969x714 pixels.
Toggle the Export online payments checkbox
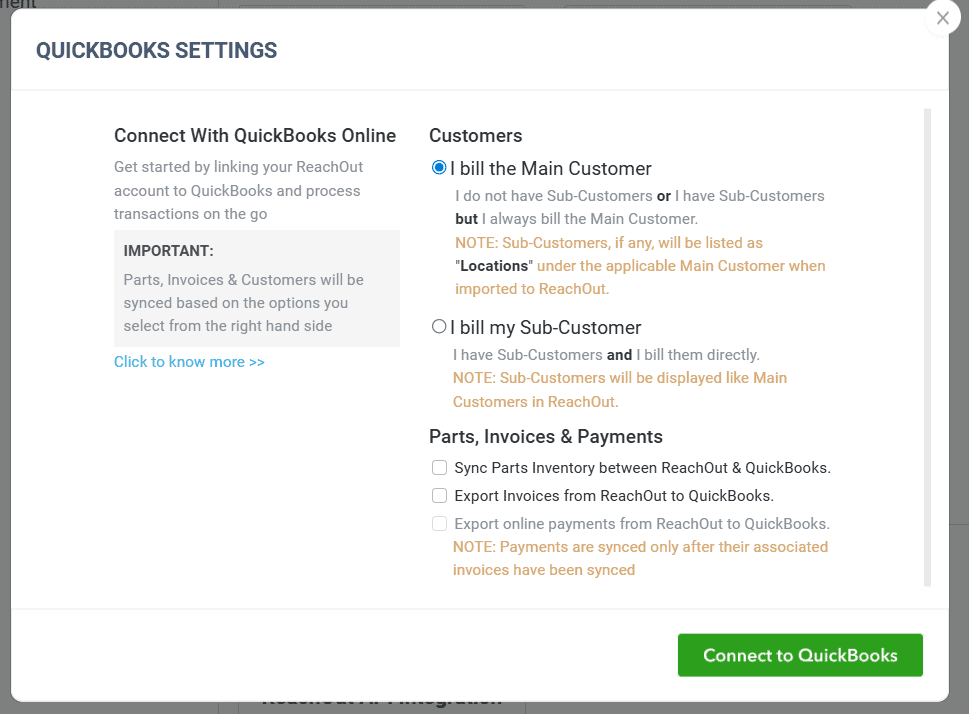[x=439, y=524]
